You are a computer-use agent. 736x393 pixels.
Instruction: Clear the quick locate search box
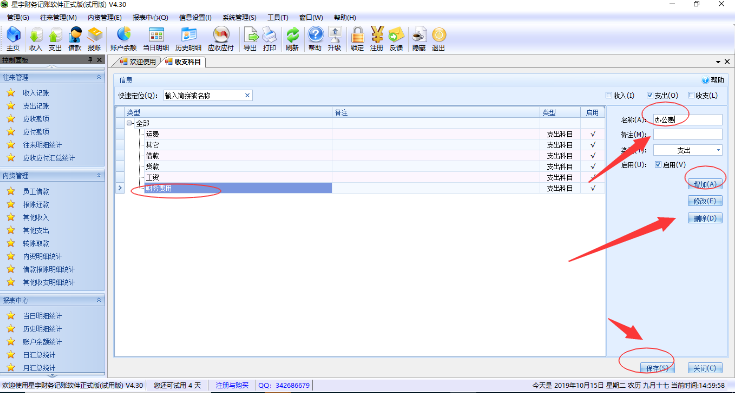pos(247,95)
